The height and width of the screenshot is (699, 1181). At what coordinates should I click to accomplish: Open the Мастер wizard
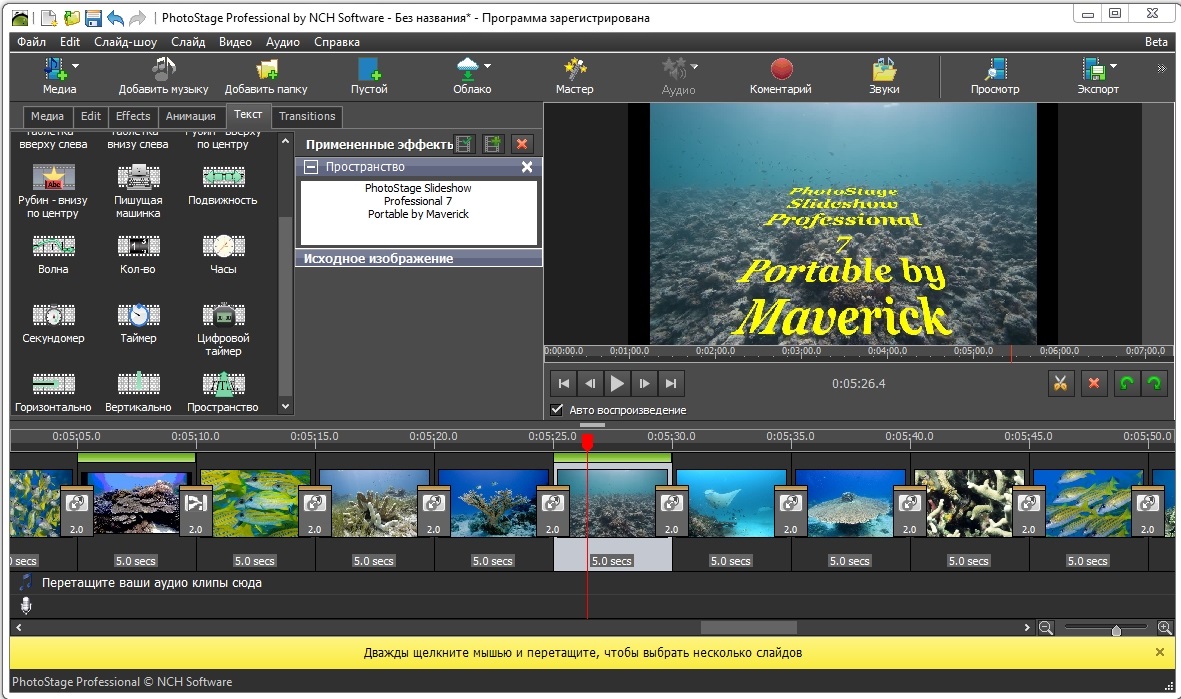(575, 76)
